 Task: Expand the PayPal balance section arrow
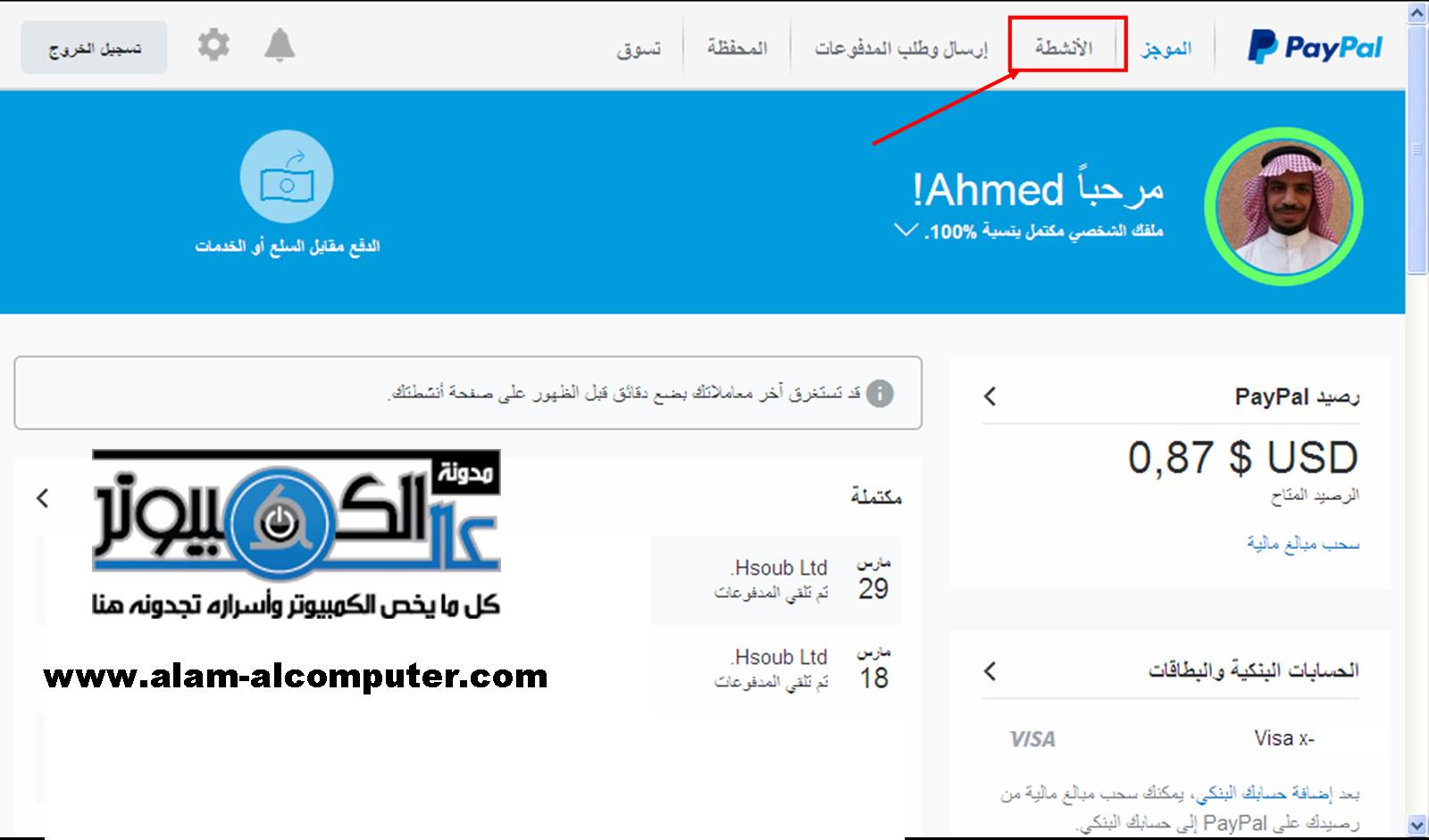pos(990,395)
